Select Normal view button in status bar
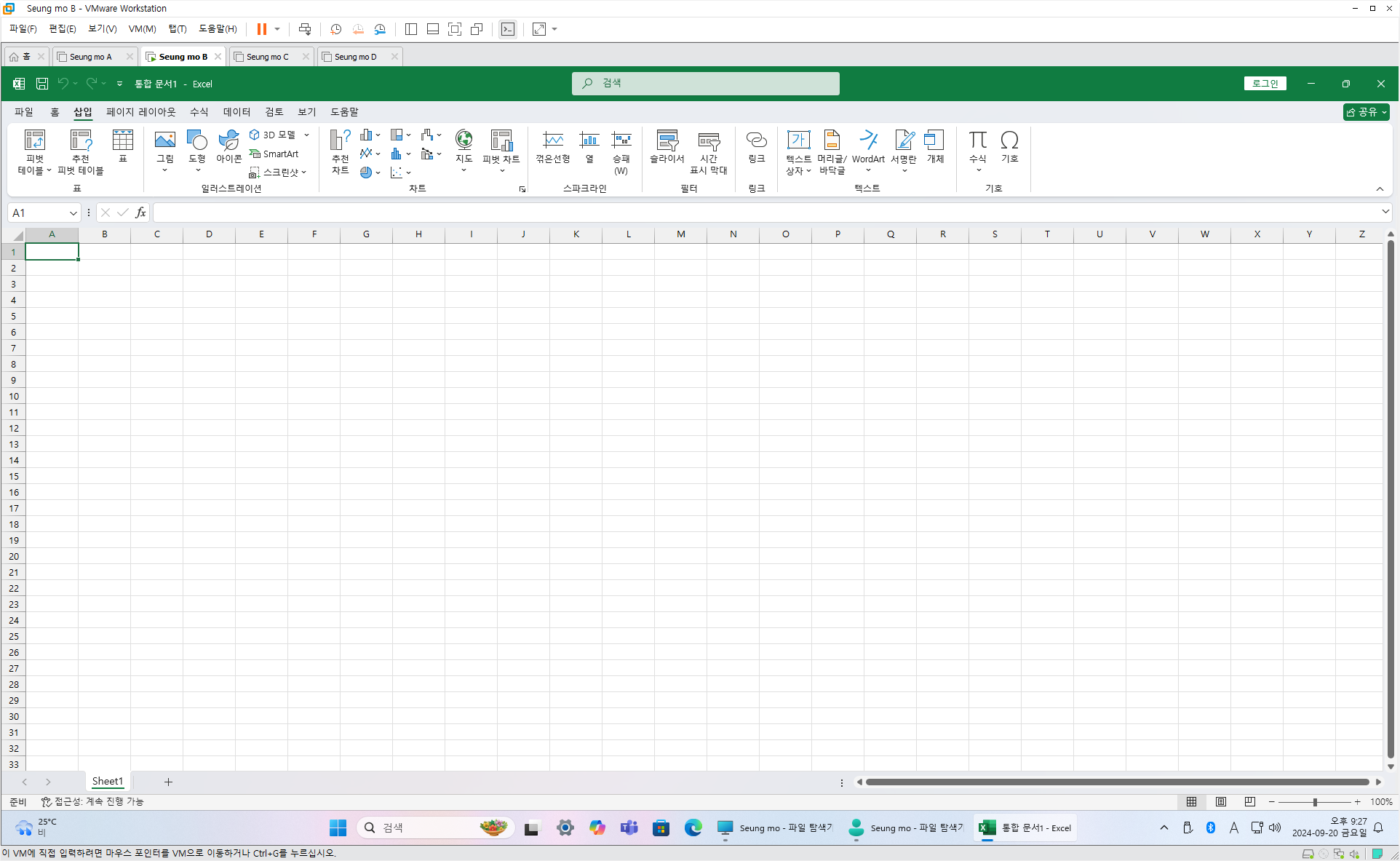 (1191, 801)
